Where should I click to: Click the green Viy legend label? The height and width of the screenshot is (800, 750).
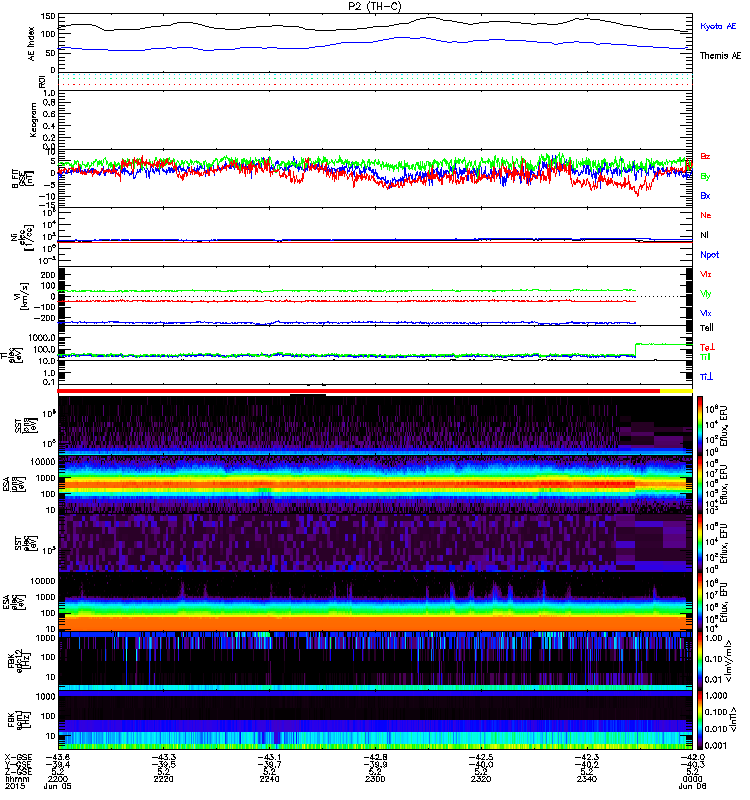[x=706, y=294]
